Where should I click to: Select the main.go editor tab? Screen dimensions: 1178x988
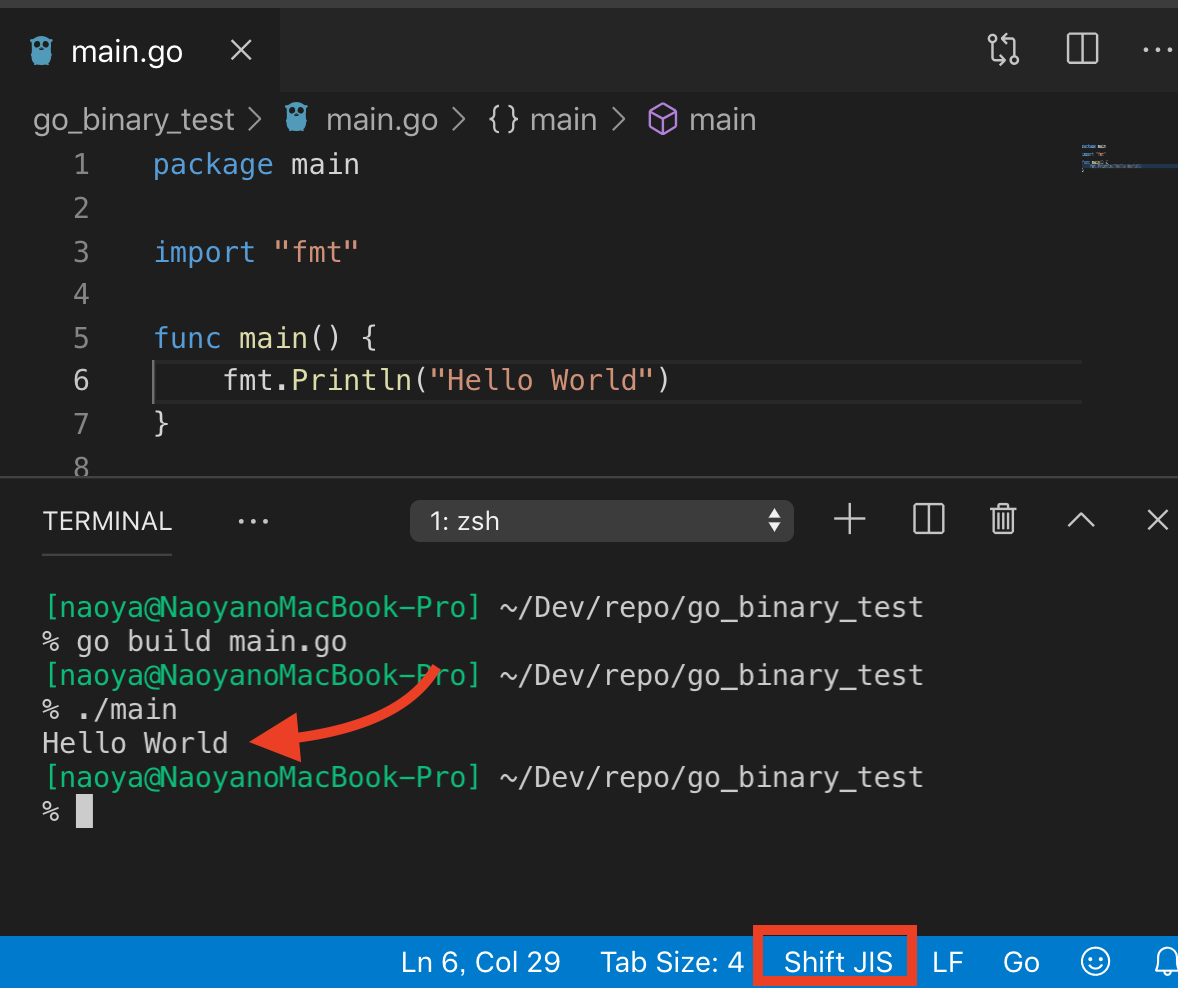click(140, 51)
